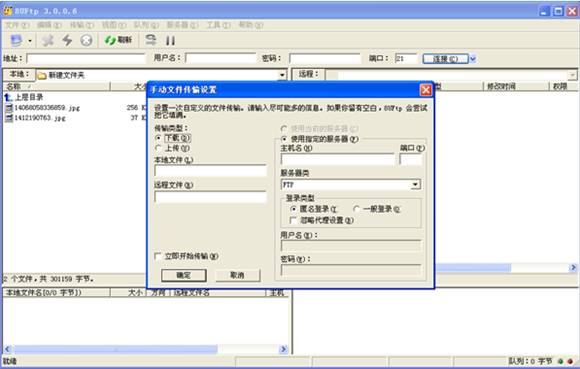
Task: Click the green refresh (刷新) icon
Action: click(x=110, y=40)
